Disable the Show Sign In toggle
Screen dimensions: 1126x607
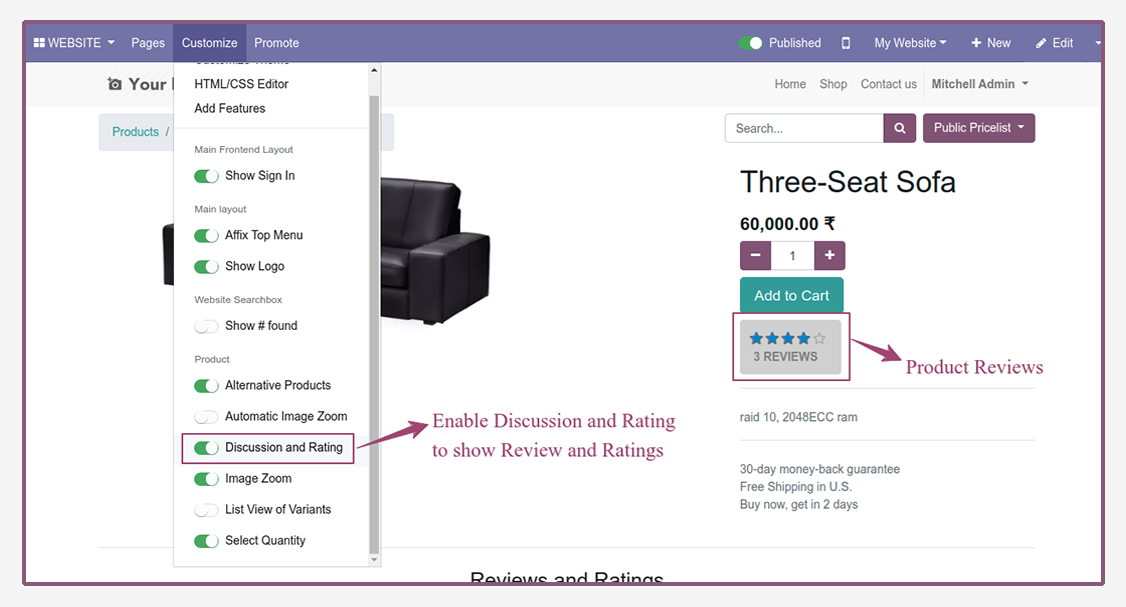coord(206,176)
